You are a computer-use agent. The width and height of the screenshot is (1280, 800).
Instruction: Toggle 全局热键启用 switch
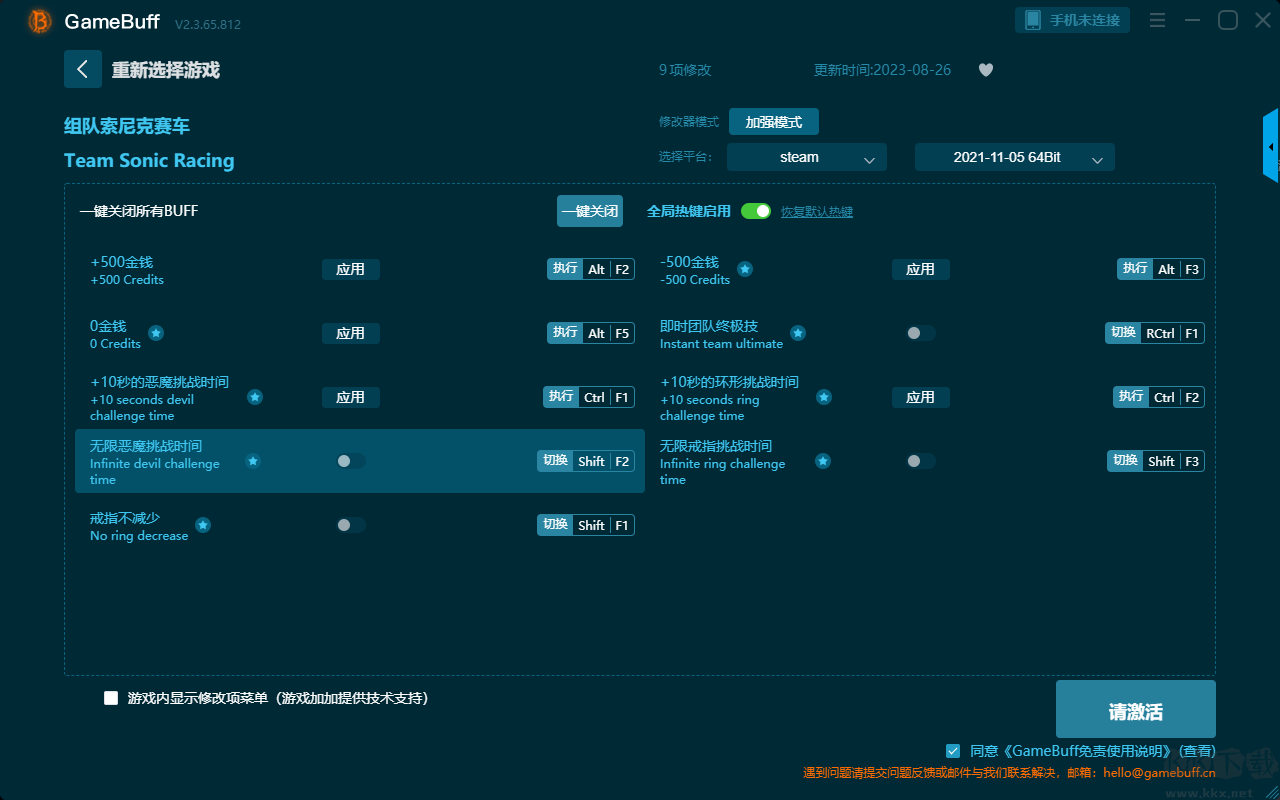coord(756,211)
